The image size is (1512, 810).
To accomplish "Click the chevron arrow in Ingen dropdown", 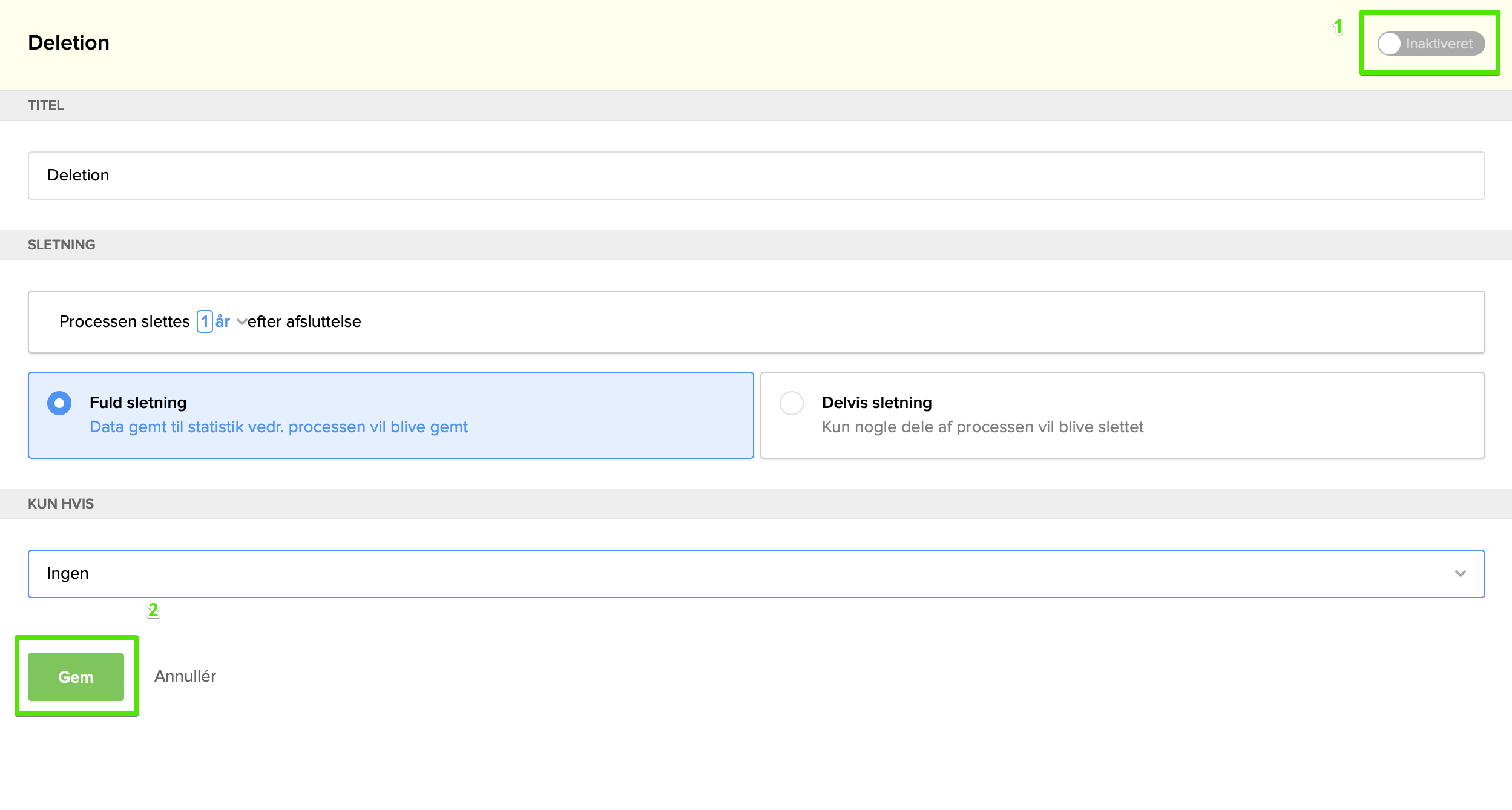I will (x=1460, y=573).
